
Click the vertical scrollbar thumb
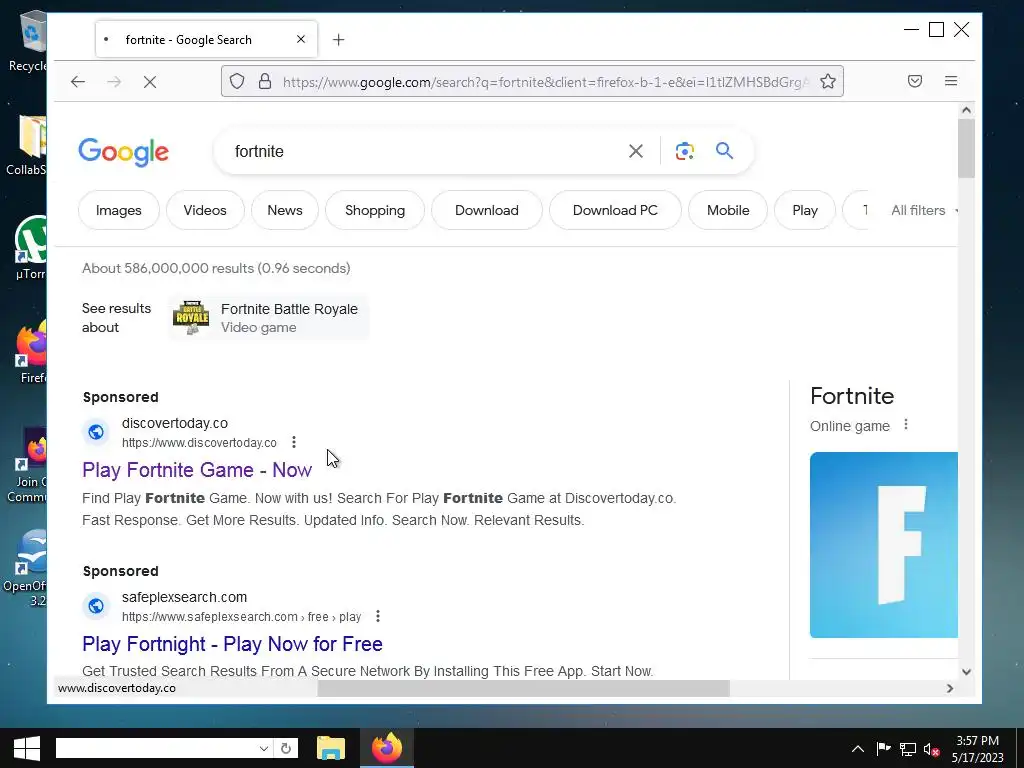click(966, 148)
